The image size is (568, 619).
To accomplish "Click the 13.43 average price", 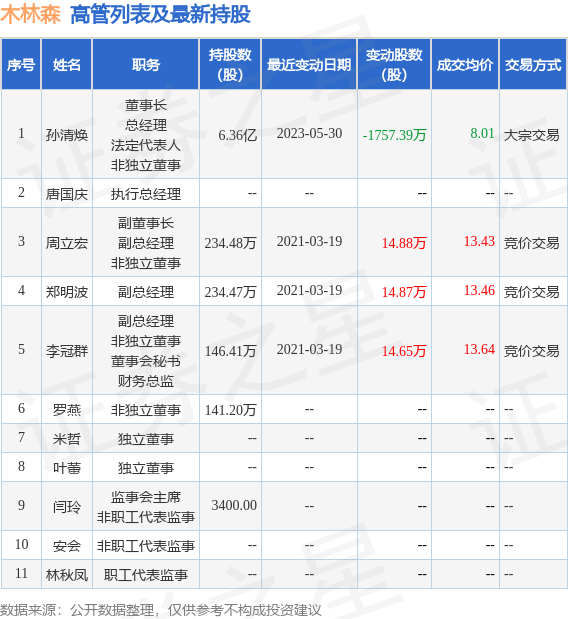I will pyautogui.click(x=479, y=241).
